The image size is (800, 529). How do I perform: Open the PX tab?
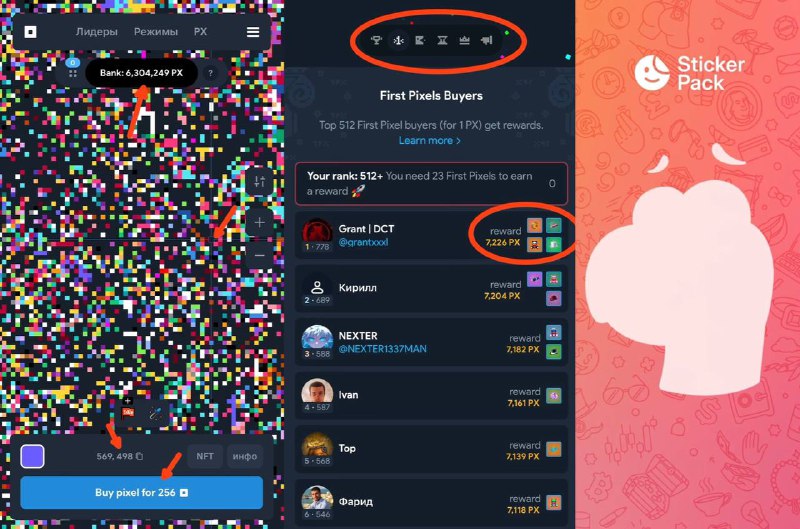click(x=200, y=32)
